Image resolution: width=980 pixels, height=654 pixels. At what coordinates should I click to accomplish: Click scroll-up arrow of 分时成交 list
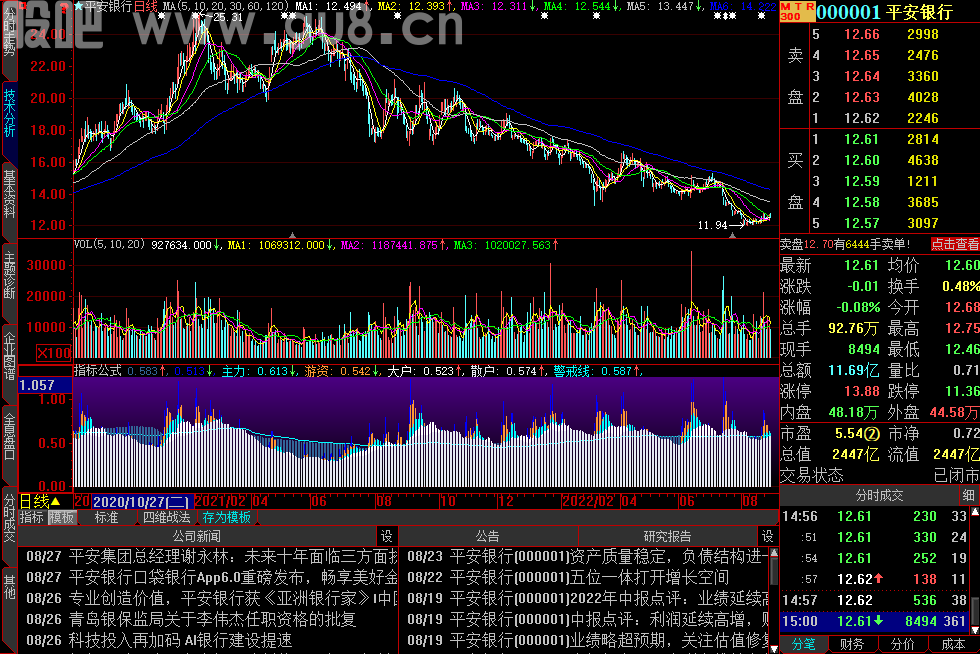click(x=974, y=512)
